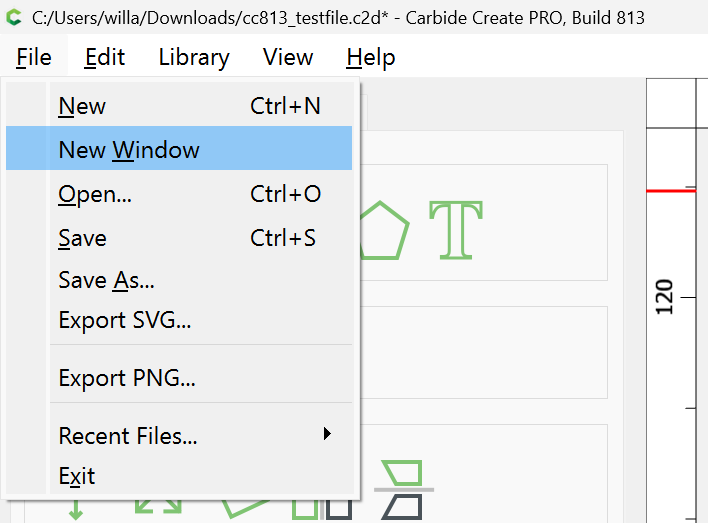The height and width of the screenshot is (523, 708).
Task: Select the Polygon shape tool
Action: tap(384, 230)
